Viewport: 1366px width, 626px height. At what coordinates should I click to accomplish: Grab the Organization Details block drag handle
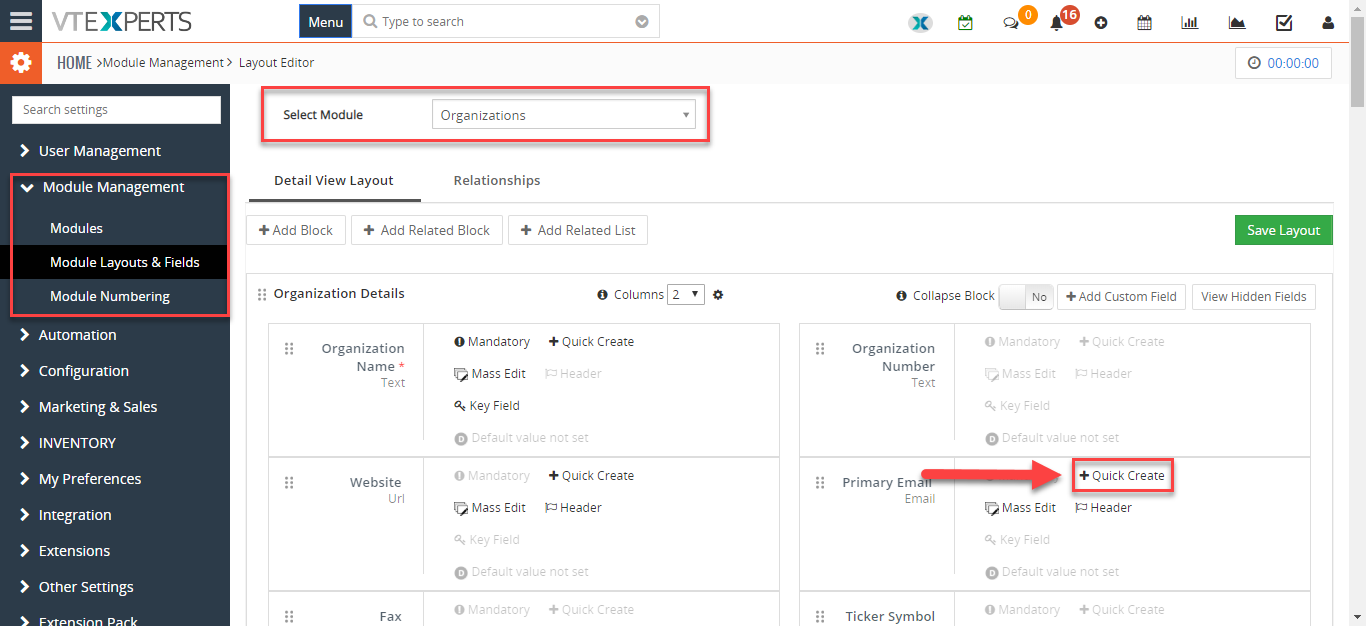tap(262, 294)
